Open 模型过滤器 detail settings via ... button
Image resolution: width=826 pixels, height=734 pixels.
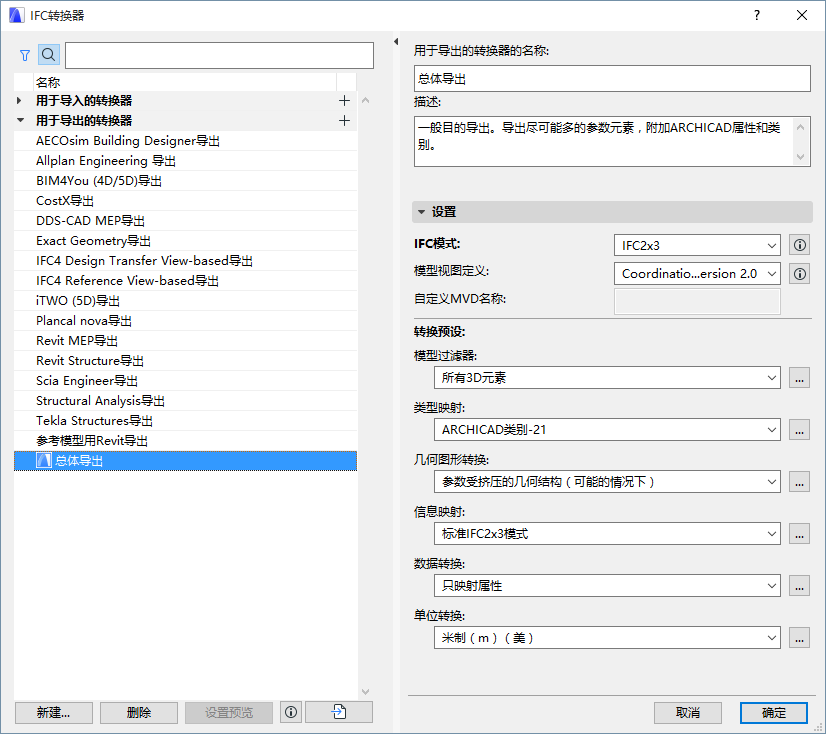pos(799,378)
